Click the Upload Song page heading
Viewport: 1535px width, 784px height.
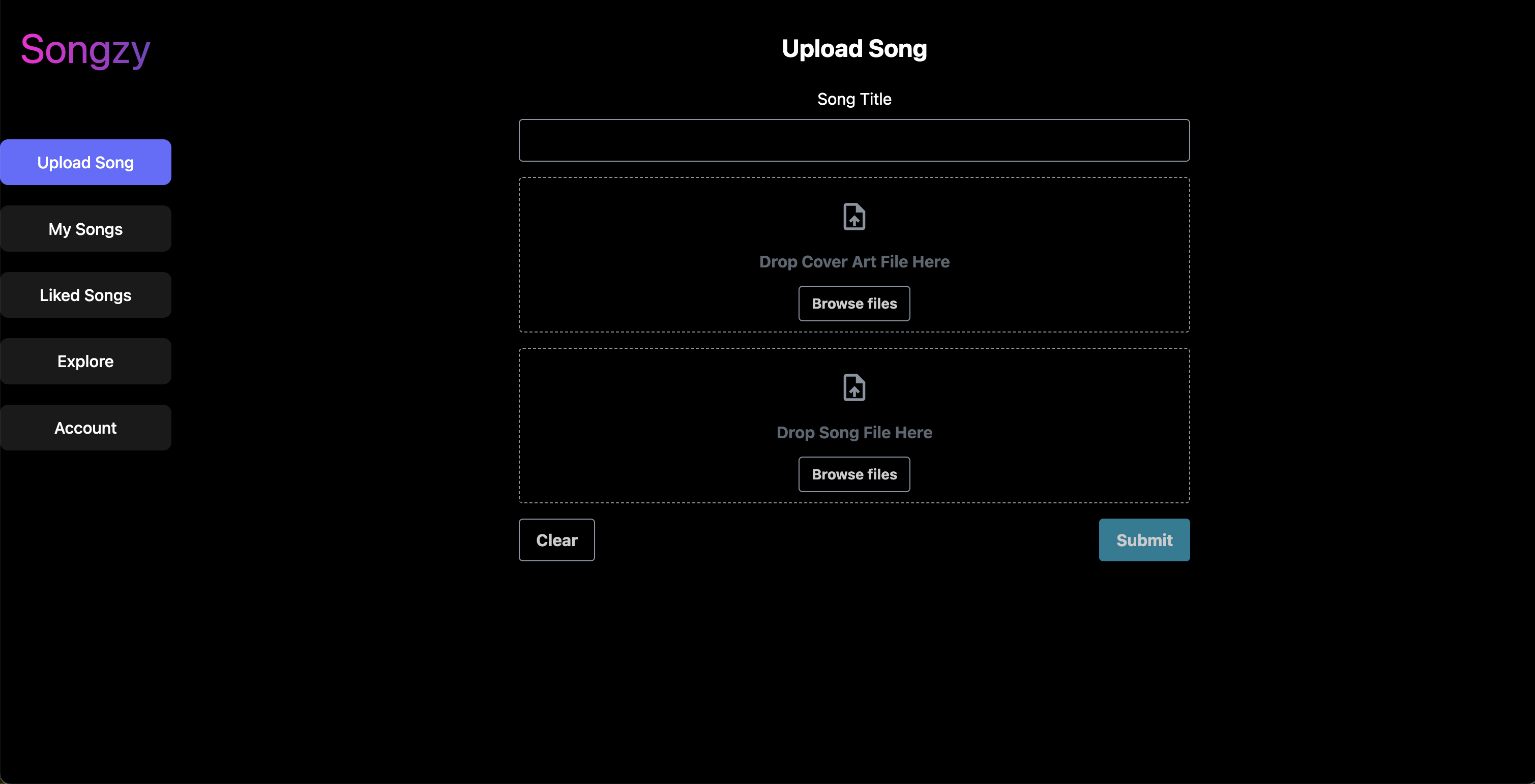(x=854, y=48)
